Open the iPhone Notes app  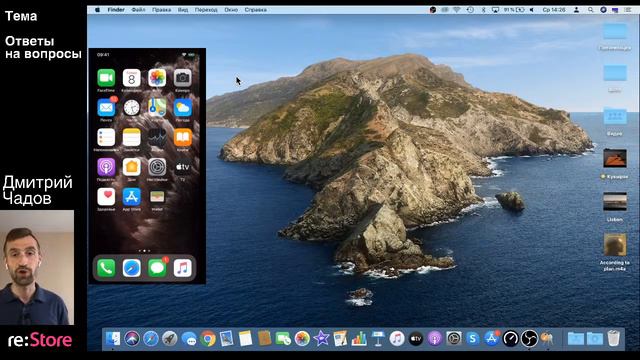click(x=131, y=138)
